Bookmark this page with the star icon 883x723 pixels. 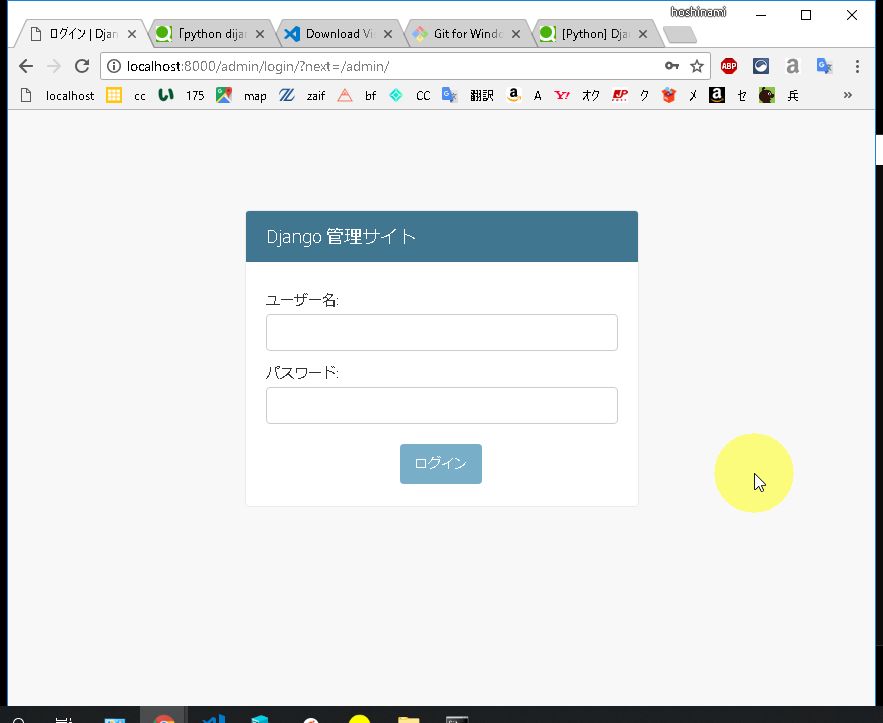[x=697, y=66]
